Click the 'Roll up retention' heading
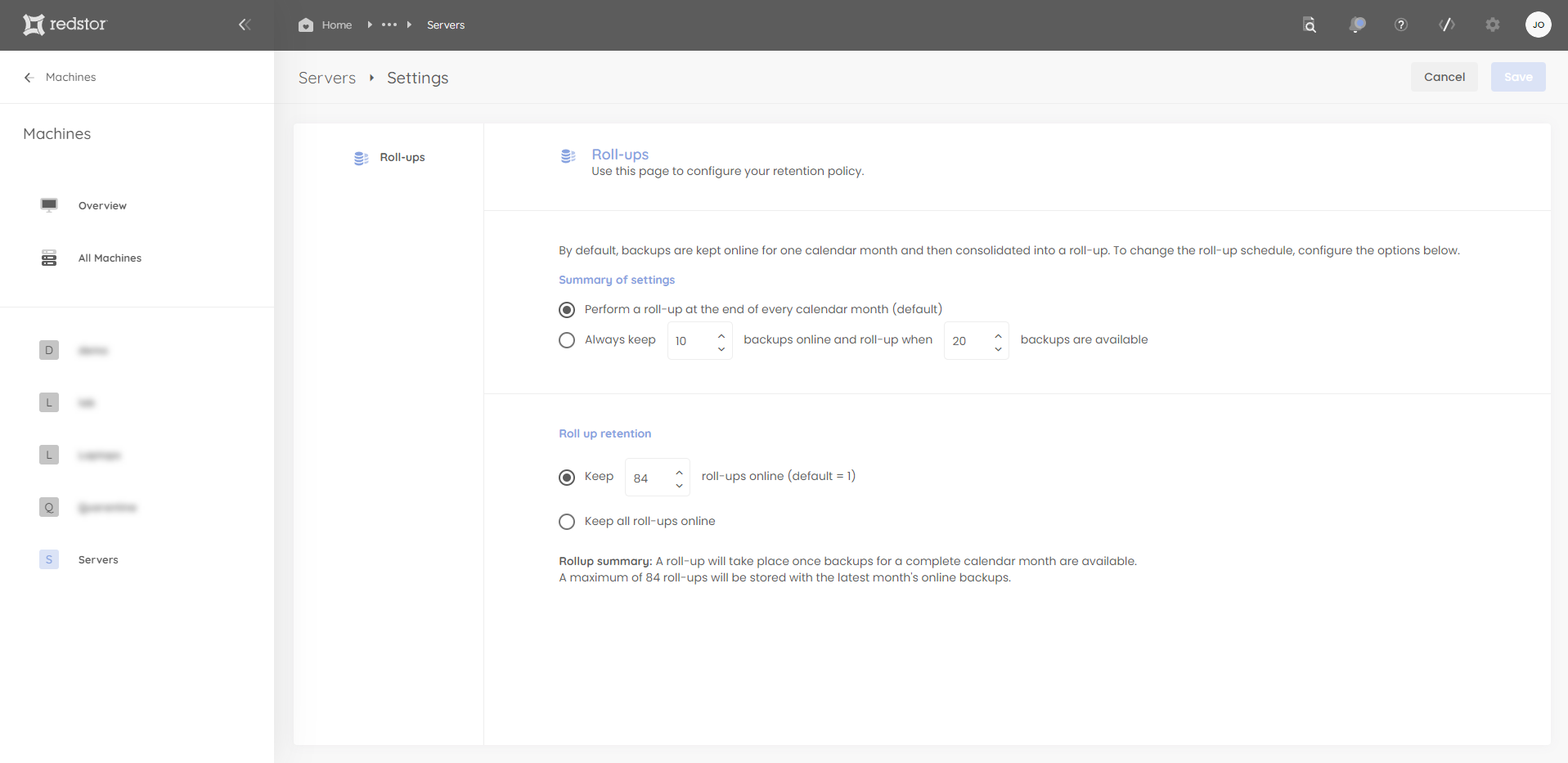Image resolution: width=1568 pixels, height=763 pixels. pyautogui.click(x=605, y=433)
